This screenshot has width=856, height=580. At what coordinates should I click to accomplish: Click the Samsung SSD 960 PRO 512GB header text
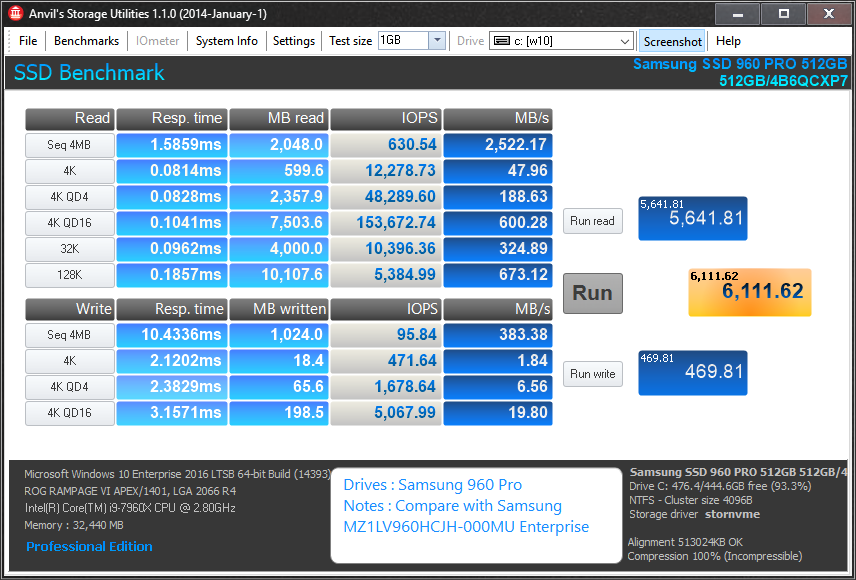coord(740,64)
